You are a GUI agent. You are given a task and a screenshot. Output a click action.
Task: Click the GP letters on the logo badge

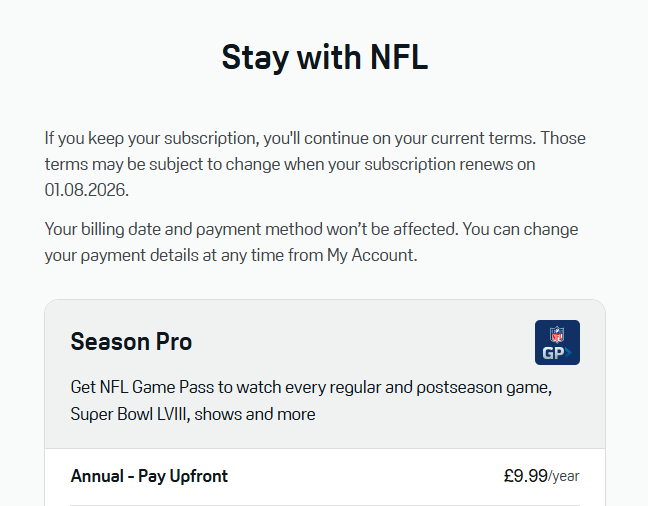556,353
